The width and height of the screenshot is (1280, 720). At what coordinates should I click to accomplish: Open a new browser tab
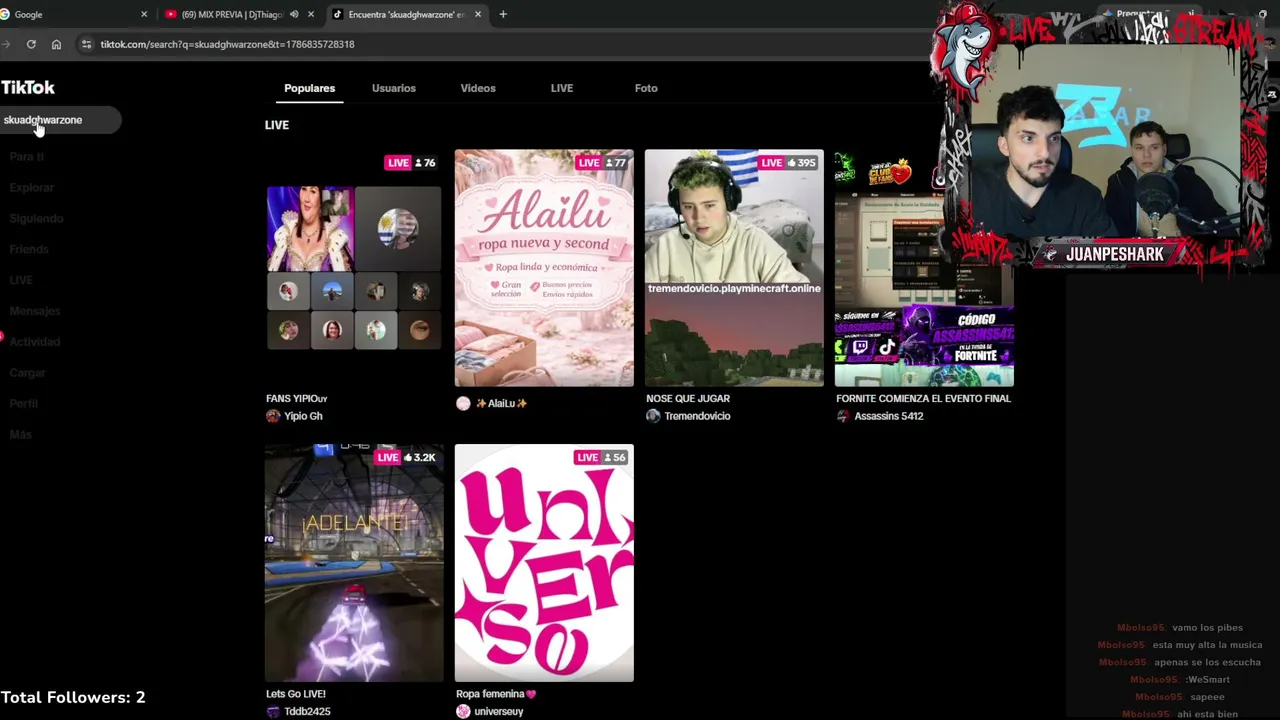click(503, 14)
